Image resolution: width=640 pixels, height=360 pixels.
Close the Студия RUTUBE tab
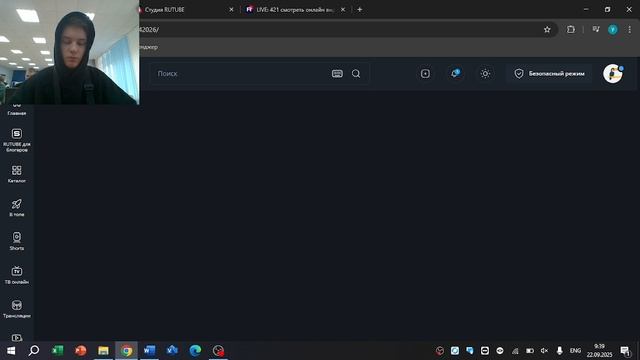tap(231, 9)
